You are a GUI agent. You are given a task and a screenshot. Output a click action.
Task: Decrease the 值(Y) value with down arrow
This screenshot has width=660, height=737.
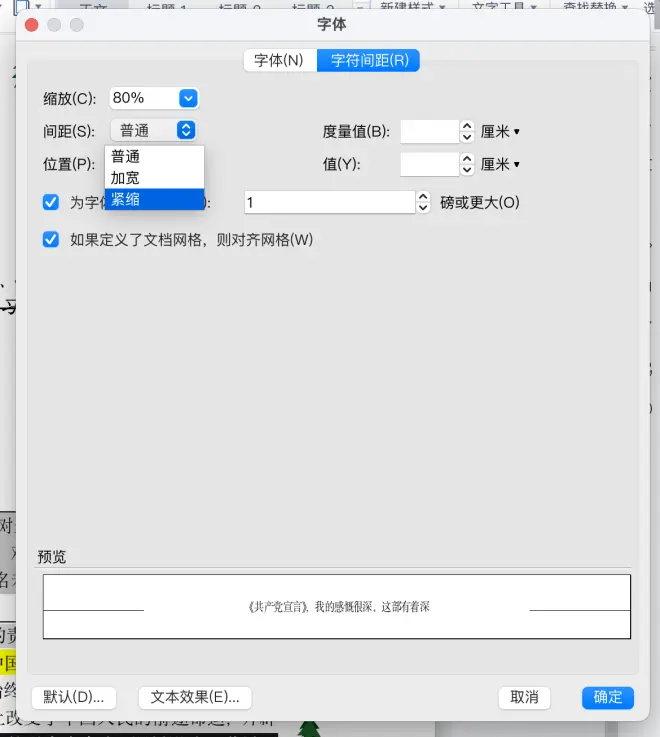(467, 170)
